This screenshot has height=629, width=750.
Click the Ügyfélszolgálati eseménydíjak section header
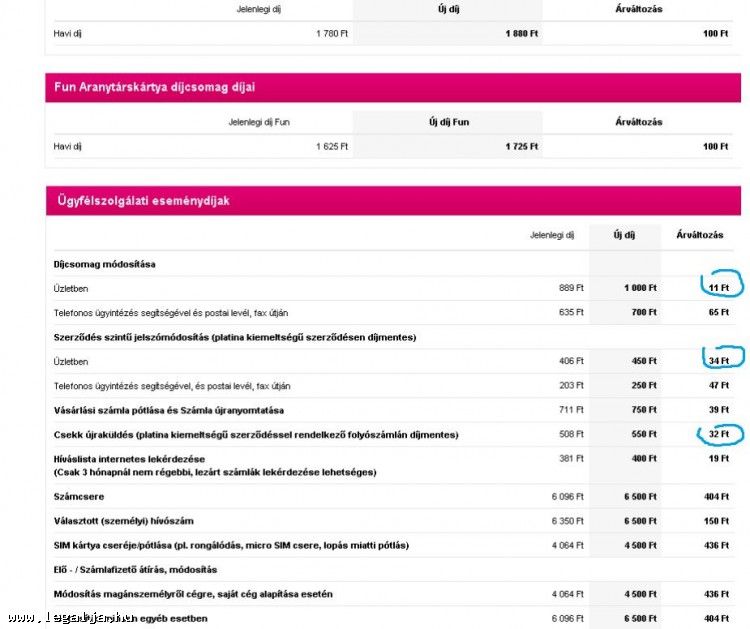[x=142, y=201]
